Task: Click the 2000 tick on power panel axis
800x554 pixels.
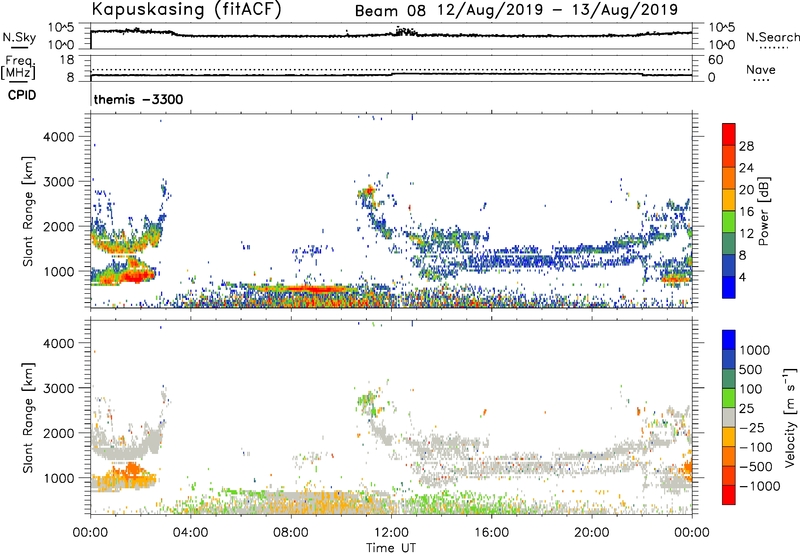Action: coord(59,226)
